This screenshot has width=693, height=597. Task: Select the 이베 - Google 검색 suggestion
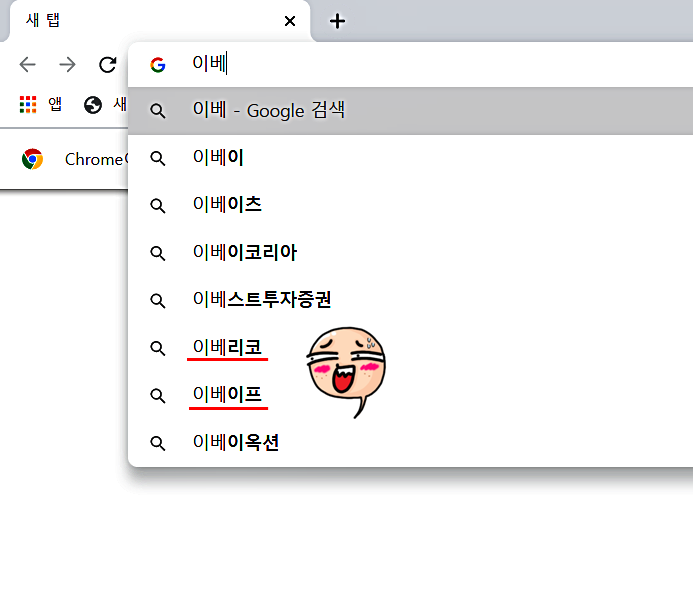(269, 111)
